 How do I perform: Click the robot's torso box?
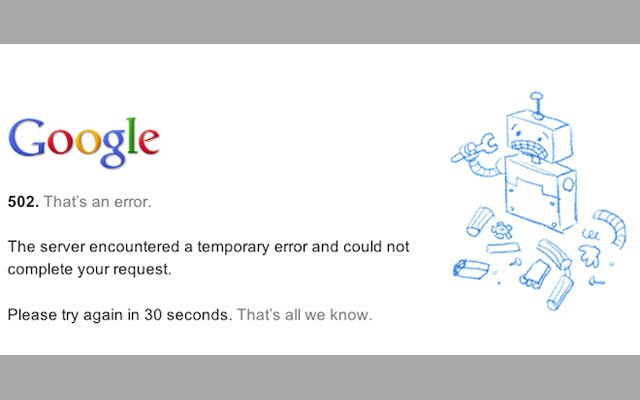(x=541, y=194)
